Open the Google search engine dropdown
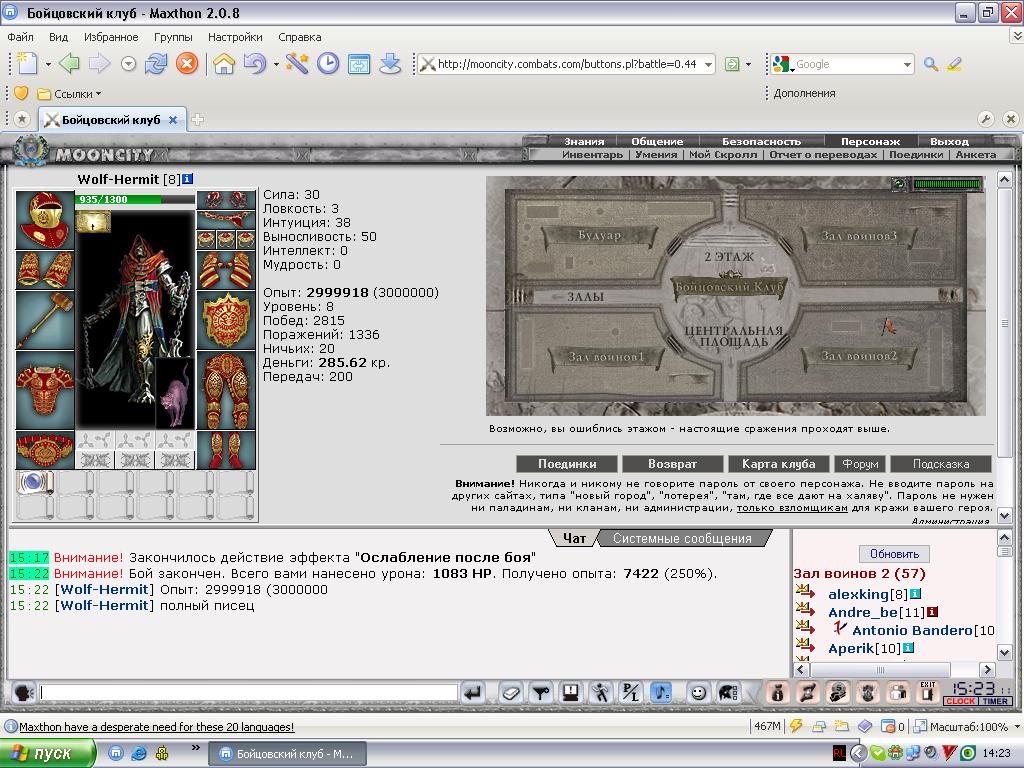1024x768 pixels. [x=907, y=65]
